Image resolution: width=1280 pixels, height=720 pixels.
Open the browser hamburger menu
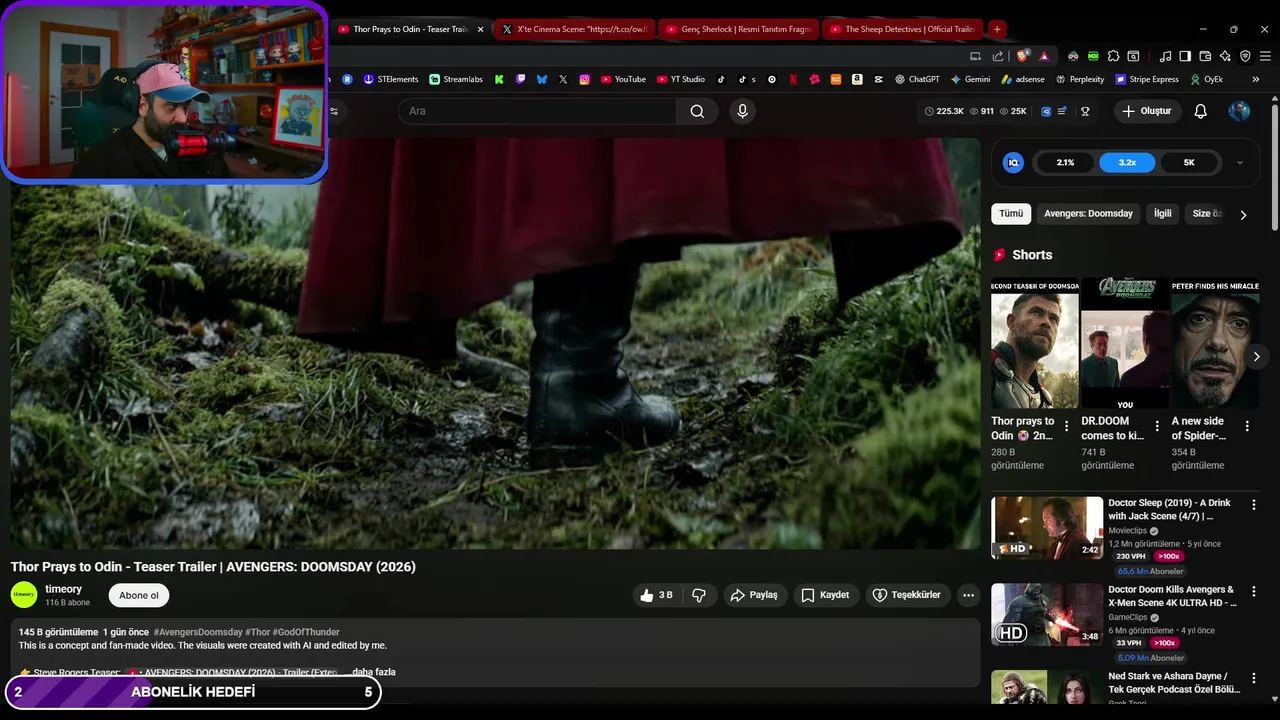click(1265, 56)
